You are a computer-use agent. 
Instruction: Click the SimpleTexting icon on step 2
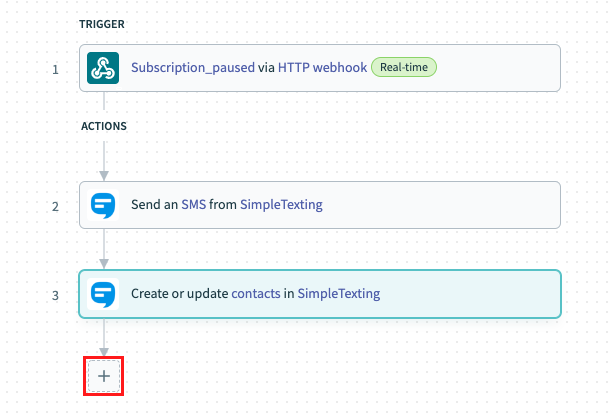tap(103, 205)
